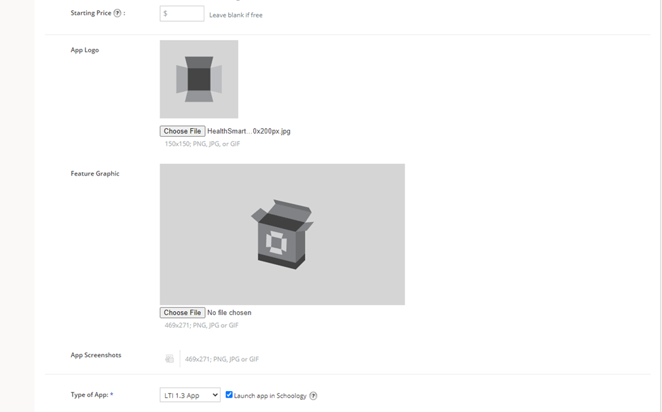The height and width of the screenshot is (412, 662).
Task: Click the 'No file chosen' text
Action: [229, 313]
